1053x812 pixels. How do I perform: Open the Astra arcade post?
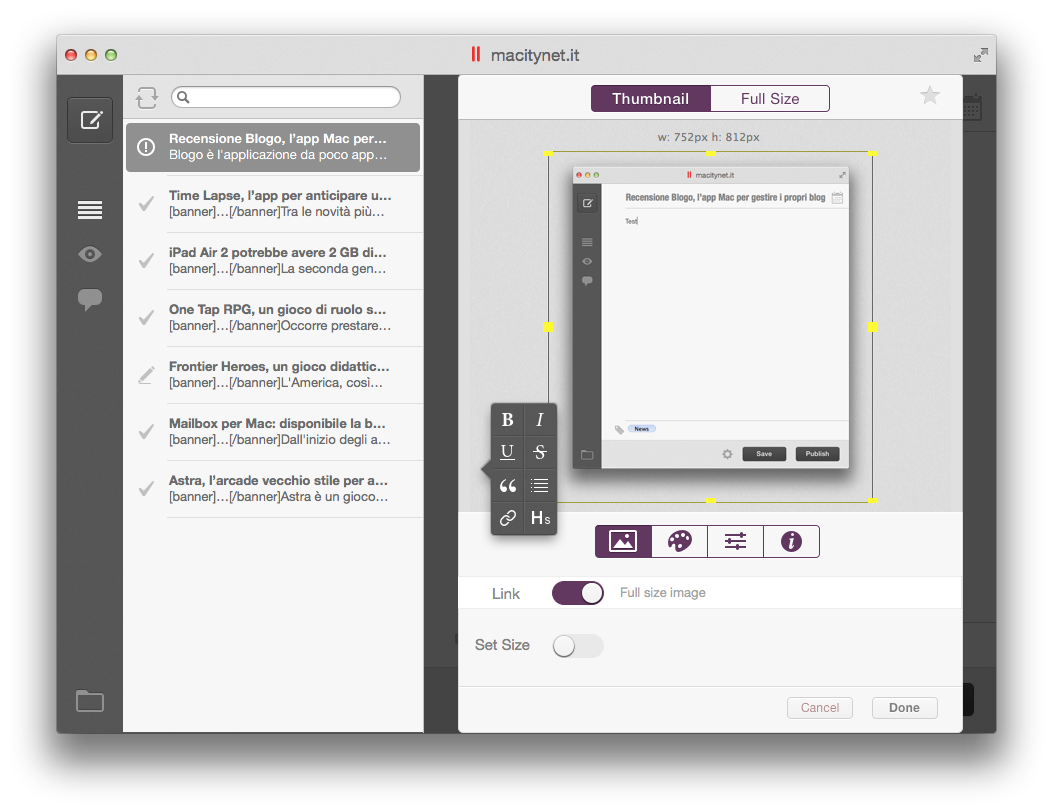point(273,489)
